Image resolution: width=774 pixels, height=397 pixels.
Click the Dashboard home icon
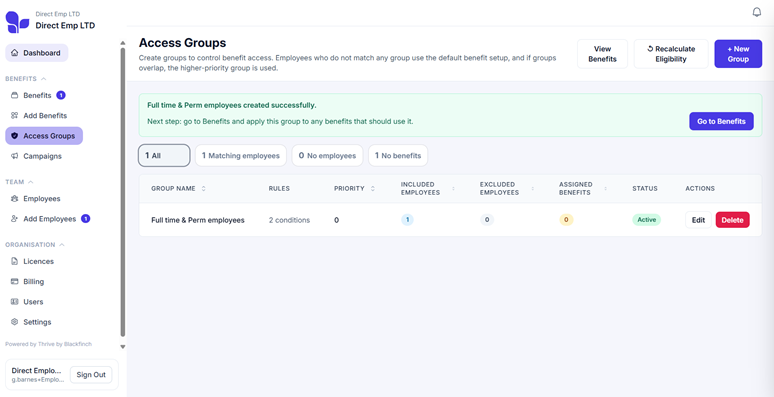coord(14,53)
